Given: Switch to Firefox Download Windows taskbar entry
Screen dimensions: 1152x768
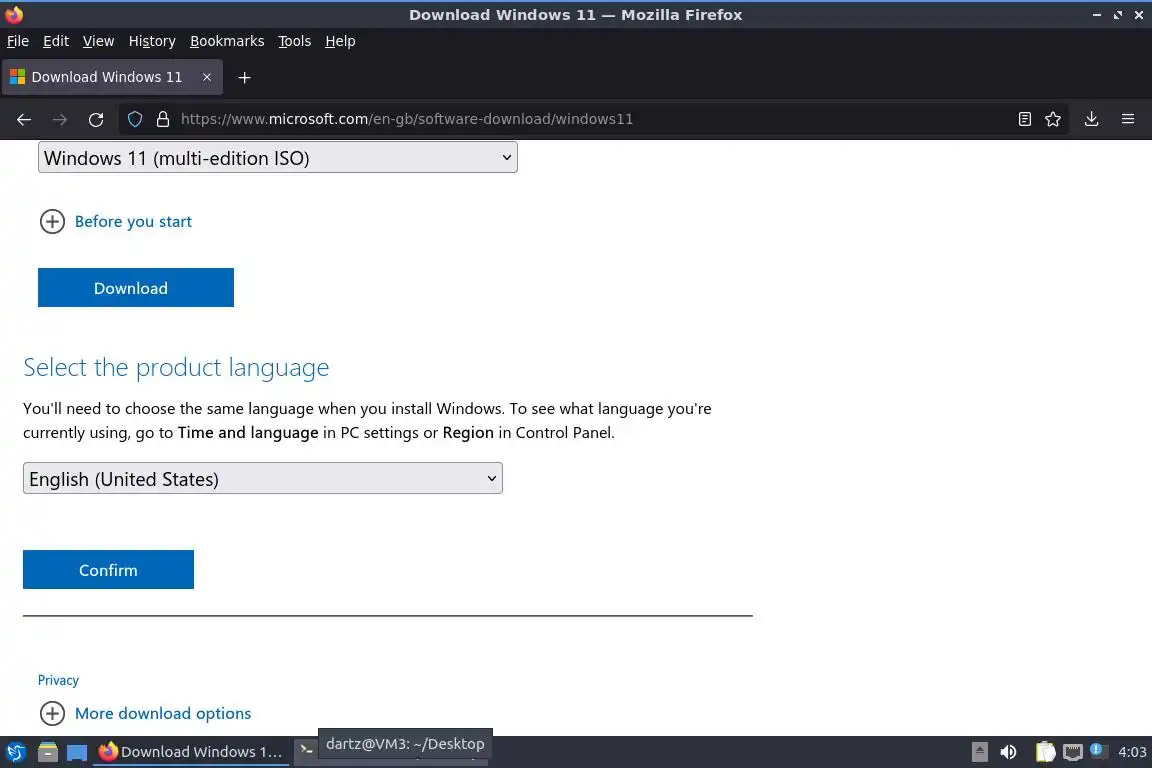Looking at the screenshot, I should coord(192,752).
